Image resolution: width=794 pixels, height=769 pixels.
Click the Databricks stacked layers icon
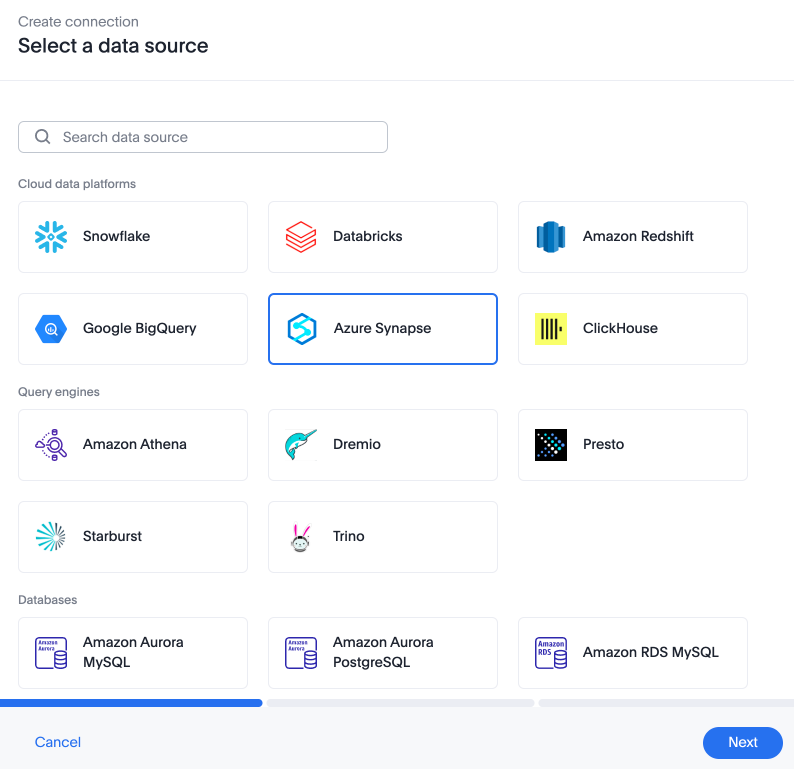301,237
